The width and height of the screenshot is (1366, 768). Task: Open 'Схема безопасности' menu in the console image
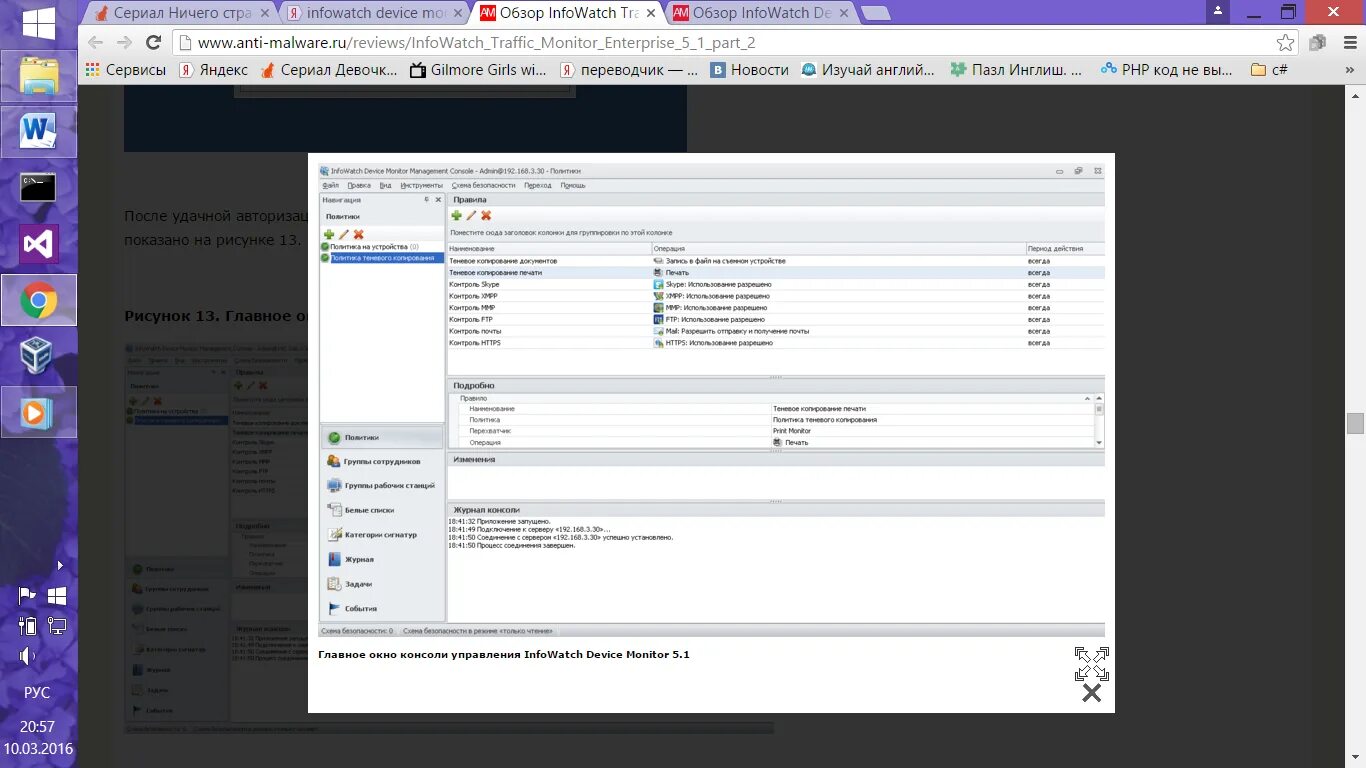coord(483,185)
